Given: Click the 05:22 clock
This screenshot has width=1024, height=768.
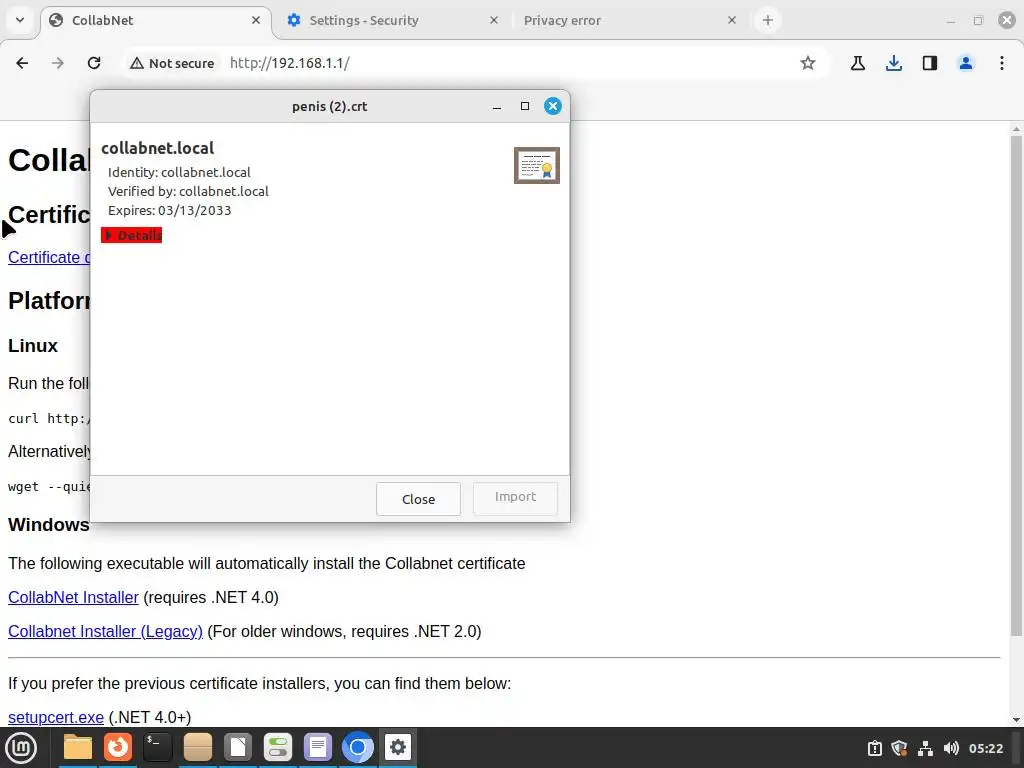Looking at the screenshot, I should [985, 748].
